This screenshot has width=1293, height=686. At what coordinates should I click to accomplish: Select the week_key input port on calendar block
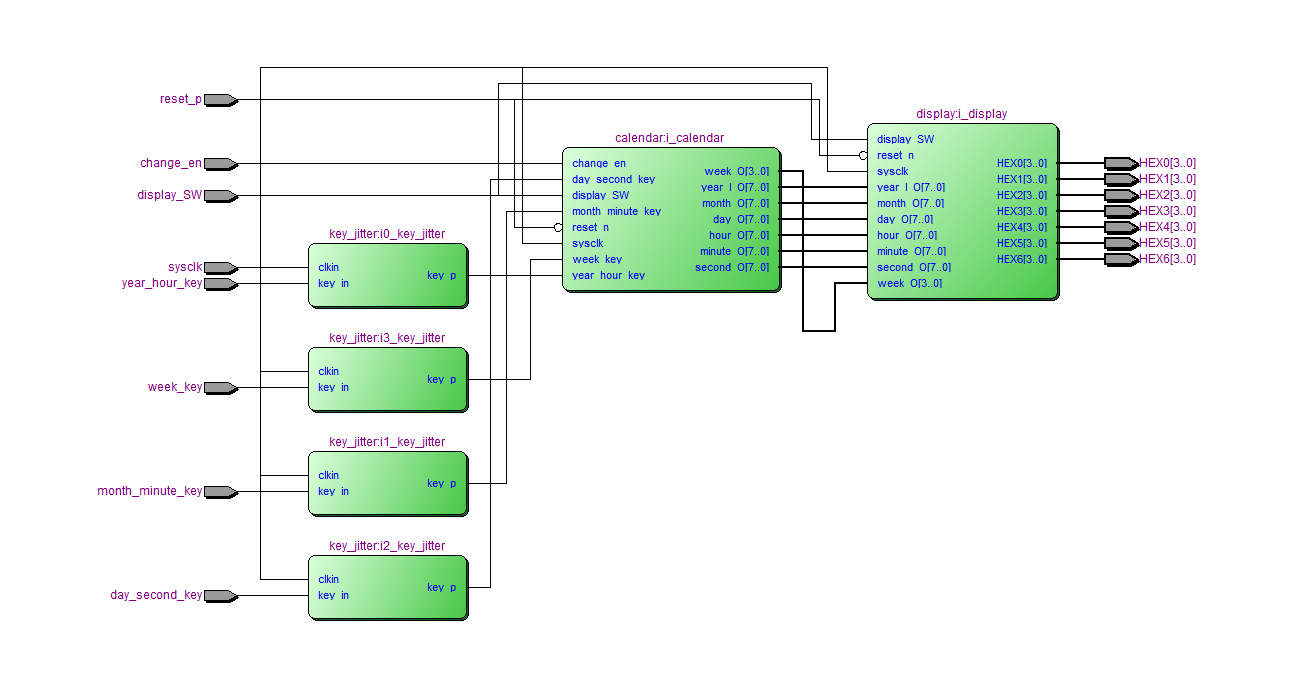click(597, 259)
